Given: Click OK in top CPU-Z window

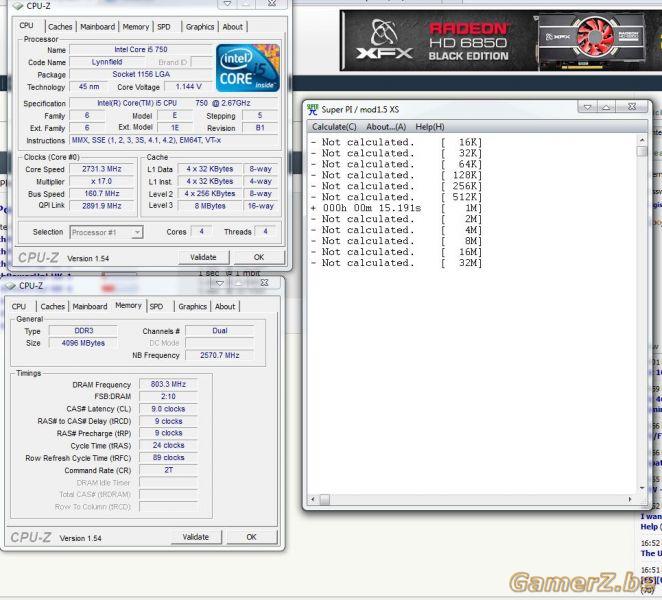Looking at the screenshot, I should (259, 257).
